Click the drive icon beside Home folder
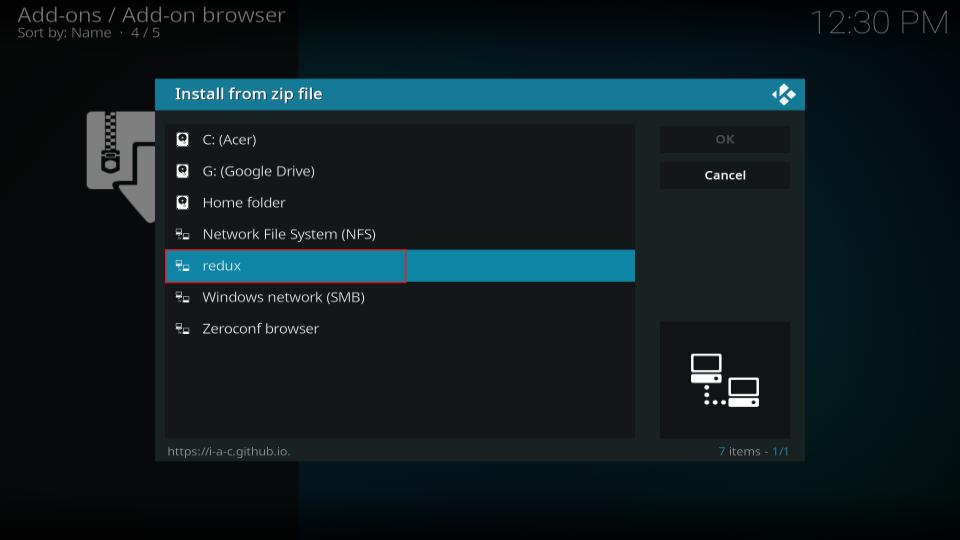This screenshot has width=960, height=540. tap(182, 203)
